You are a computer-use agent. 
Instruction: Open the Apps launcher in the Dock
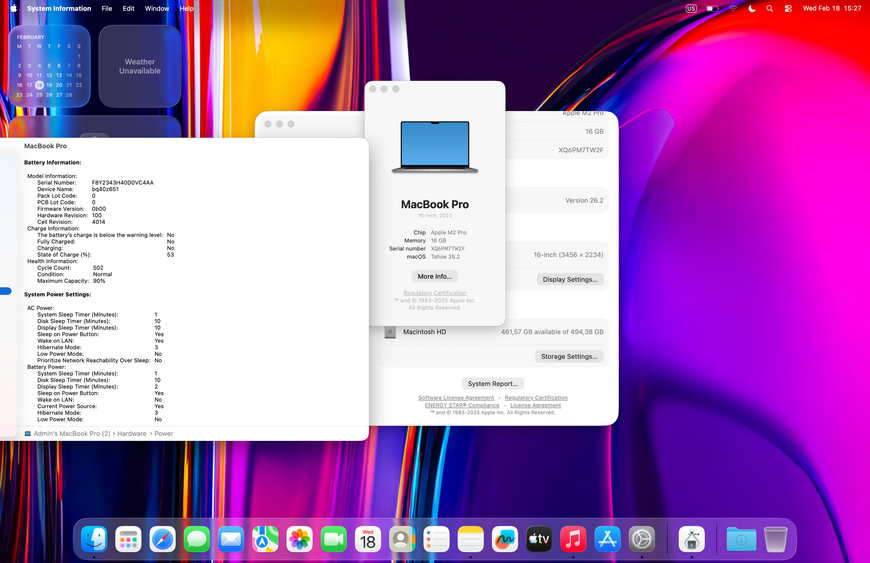pos(128,539)
